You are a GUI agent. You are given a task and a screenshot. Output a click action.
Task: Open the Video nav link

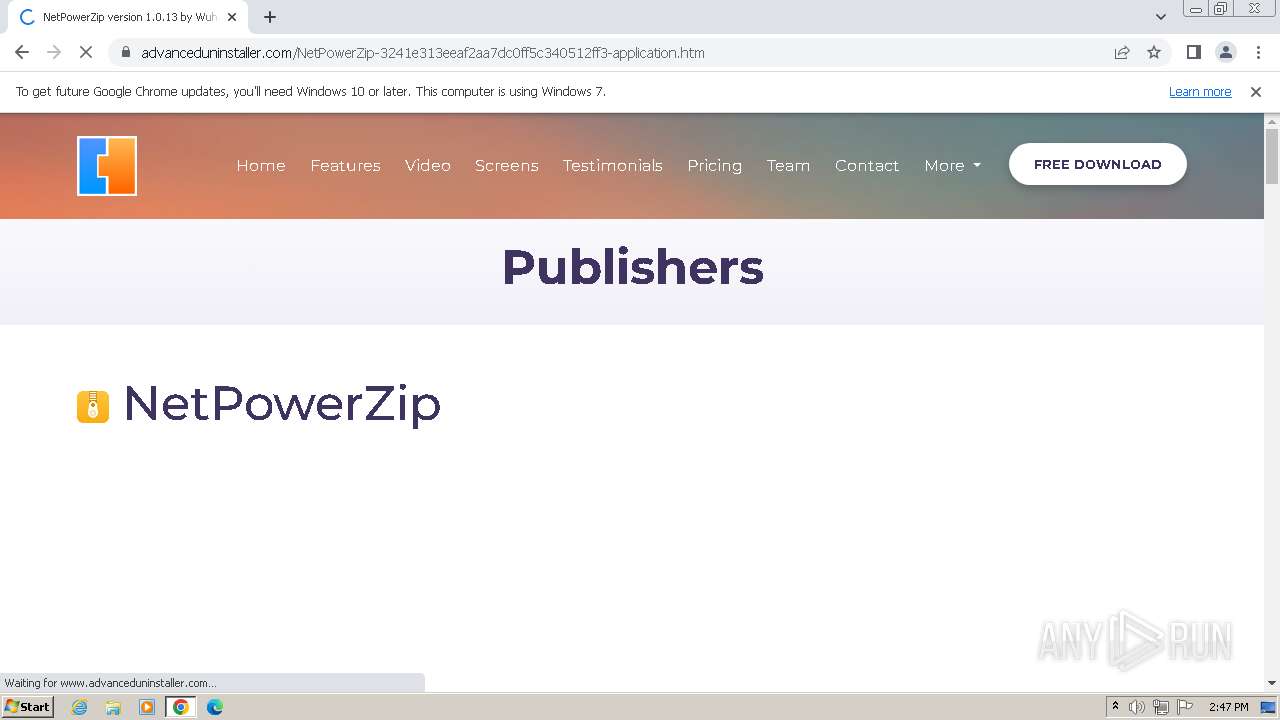point(428,166)
